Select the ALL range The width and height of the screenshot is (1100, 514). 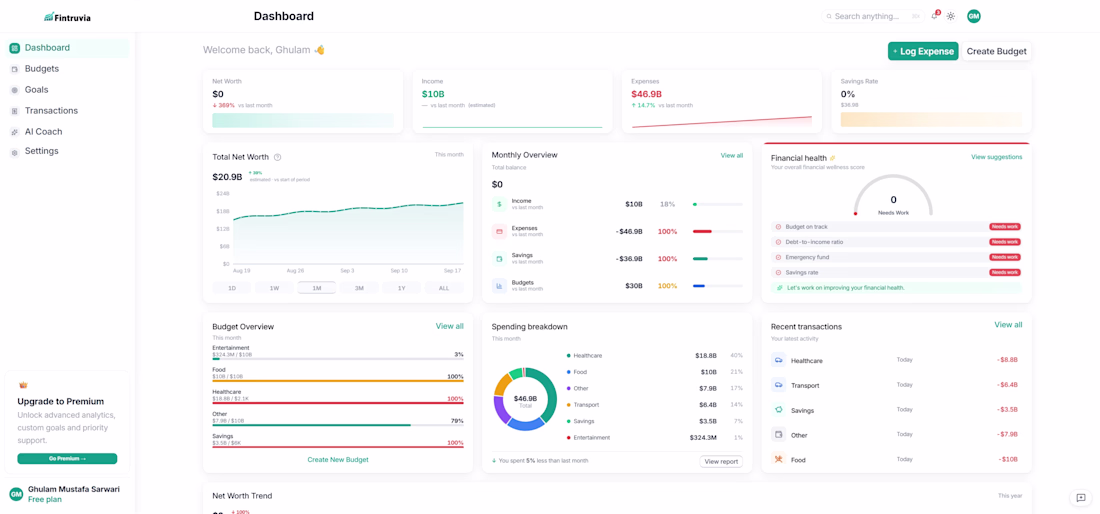pos(443,288)
